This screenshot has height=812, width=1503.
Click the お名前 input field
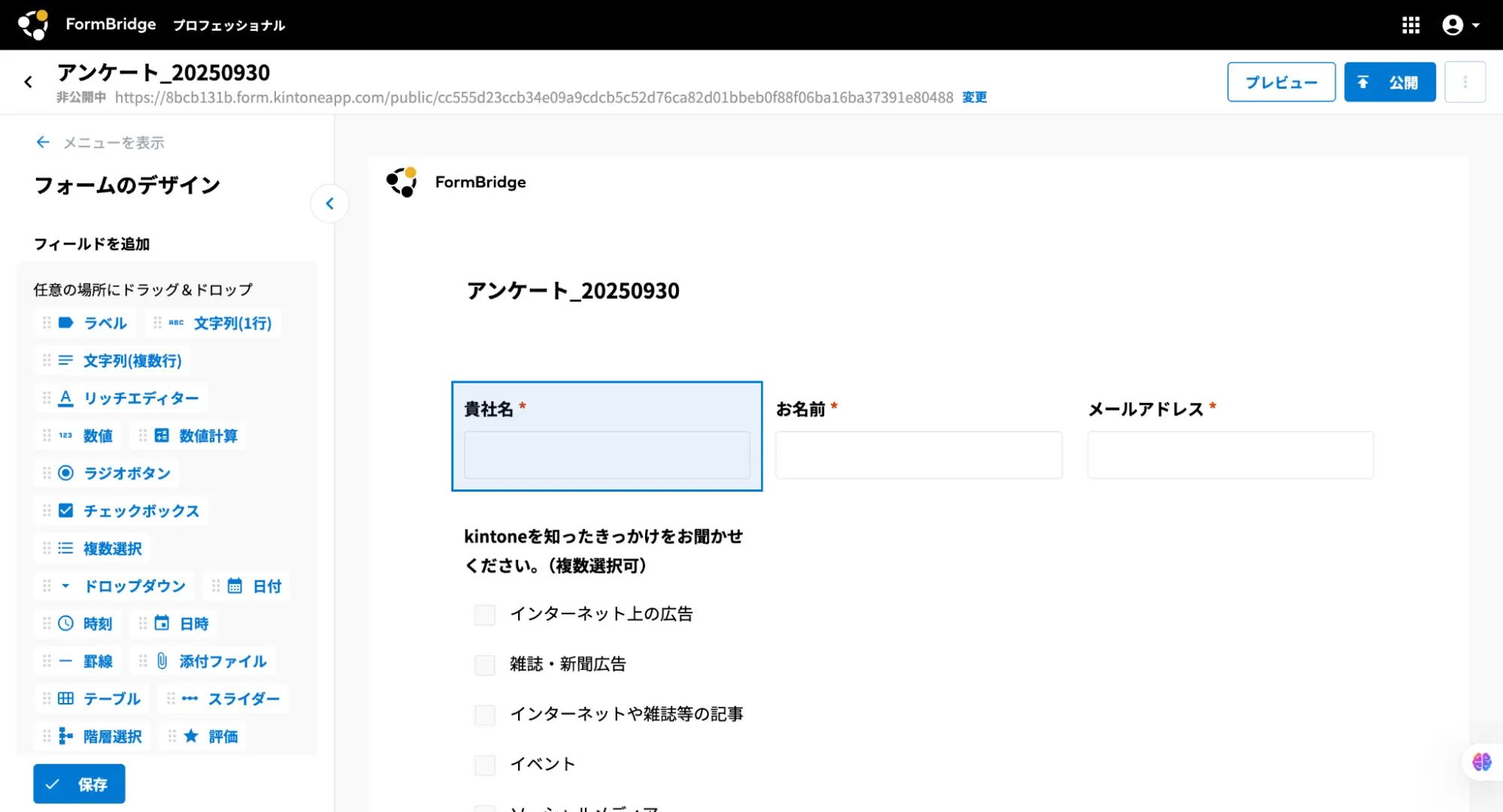point(918,455)
